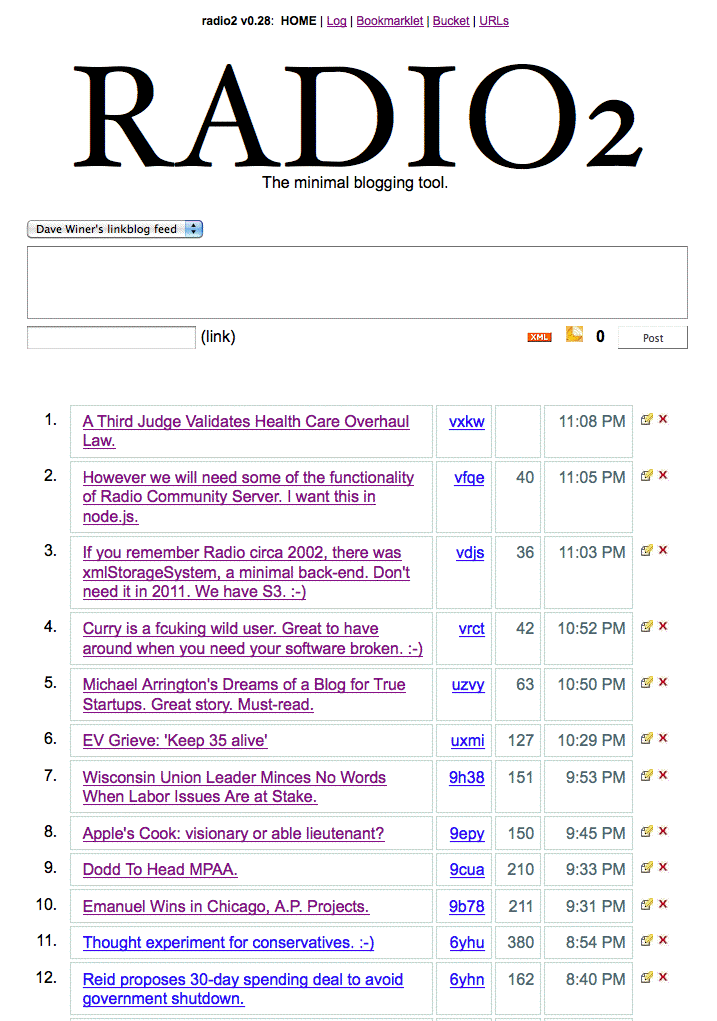717x1021 pixels.
Task: Open the Log page in top navigation
Action: click(337, 20)
